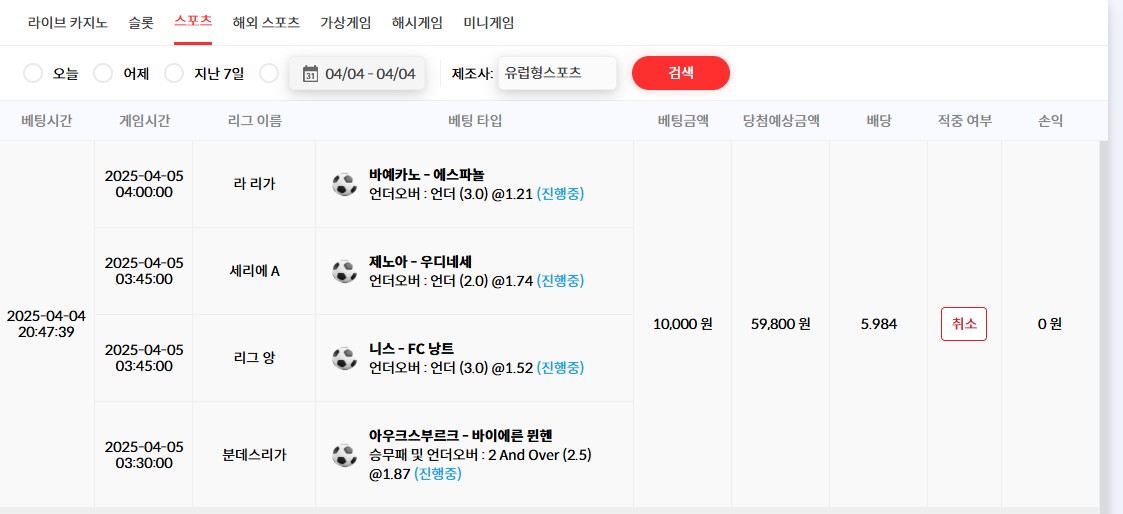Open the 04/04 - 04/04 date range picker
This screenshot has height=514, width=1123.
(x=369, y=73)
